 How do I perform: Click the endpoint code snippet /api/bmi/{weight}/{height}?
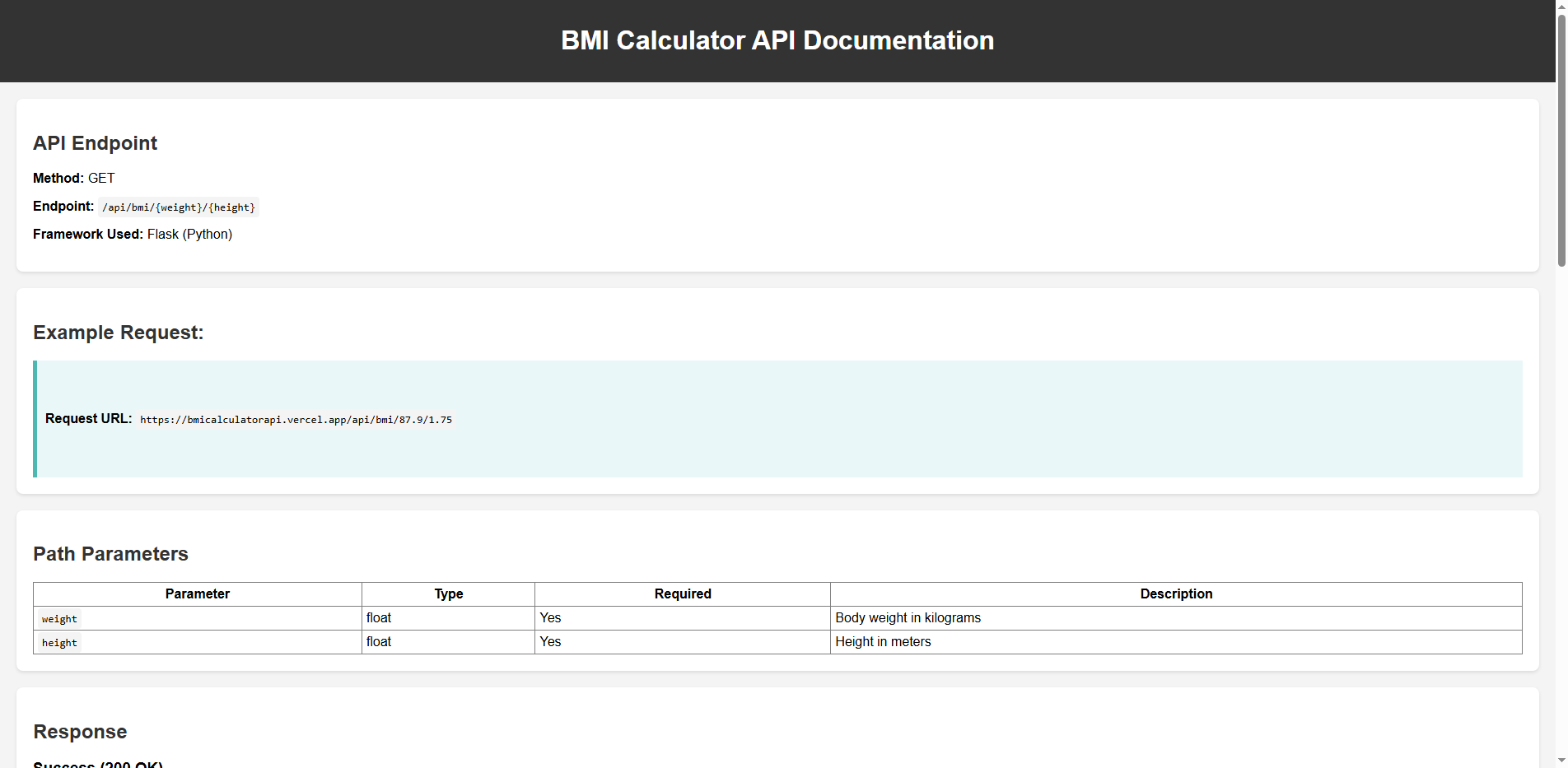point(179,207)
